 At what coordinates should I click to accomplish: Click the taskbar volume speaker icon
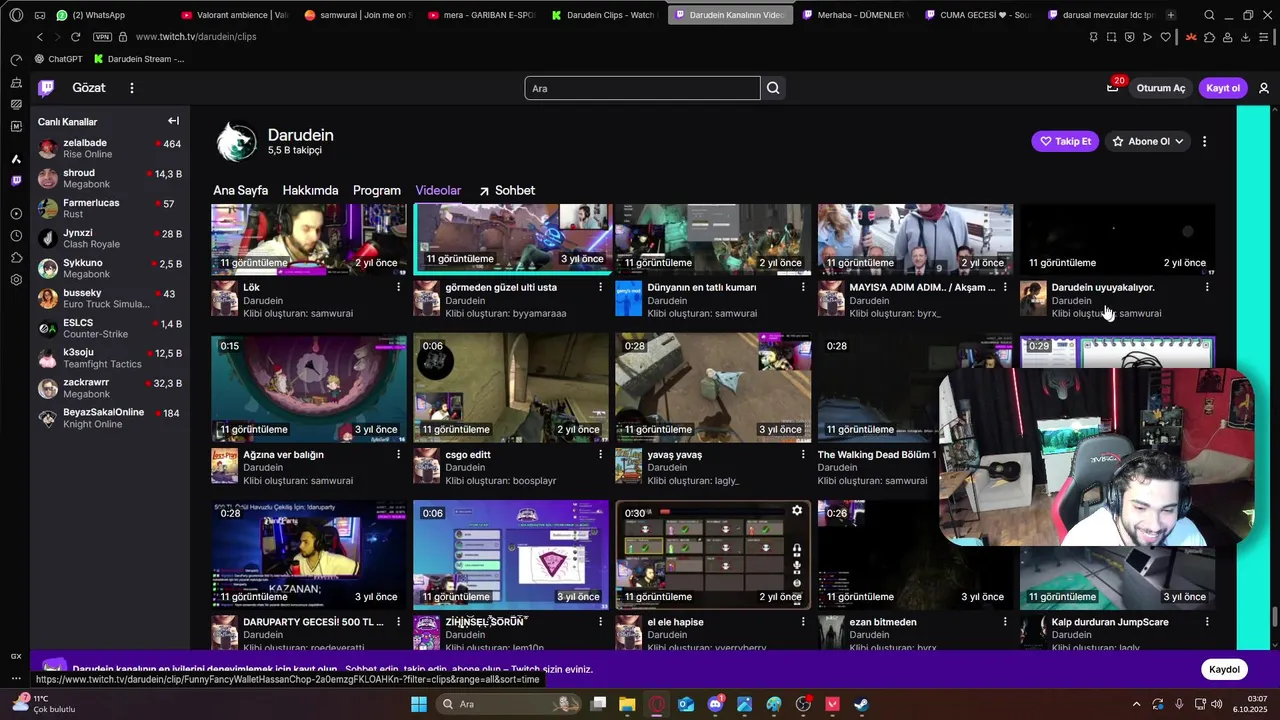point(1216,704)
